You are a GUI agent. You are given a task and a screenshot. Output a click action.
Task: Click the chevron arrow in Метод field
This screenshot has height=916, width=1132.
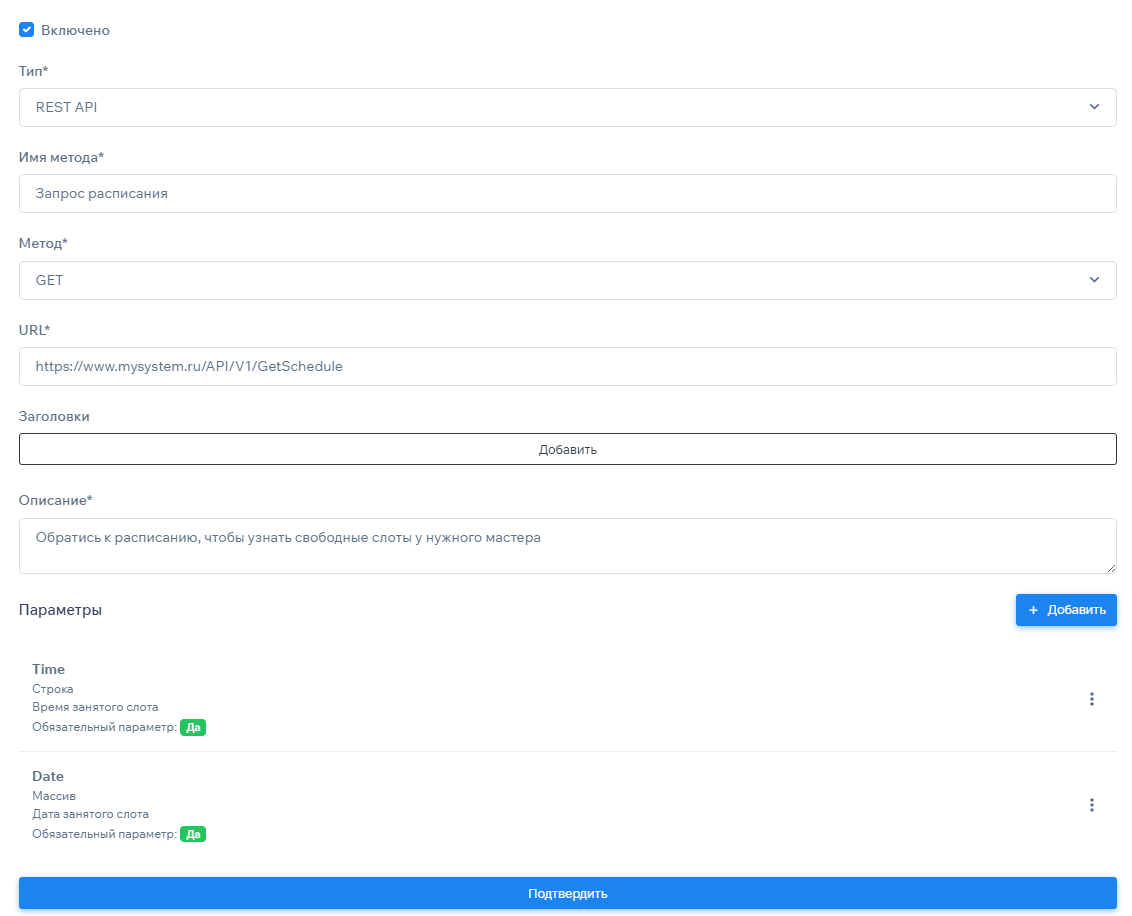1094,280
